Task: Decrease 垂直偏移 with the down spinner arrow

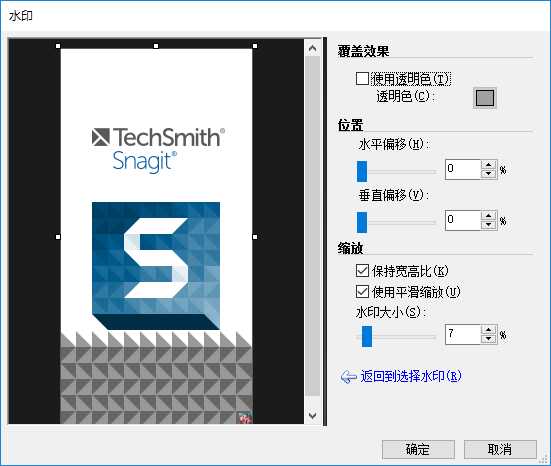Action: [488, 225]
